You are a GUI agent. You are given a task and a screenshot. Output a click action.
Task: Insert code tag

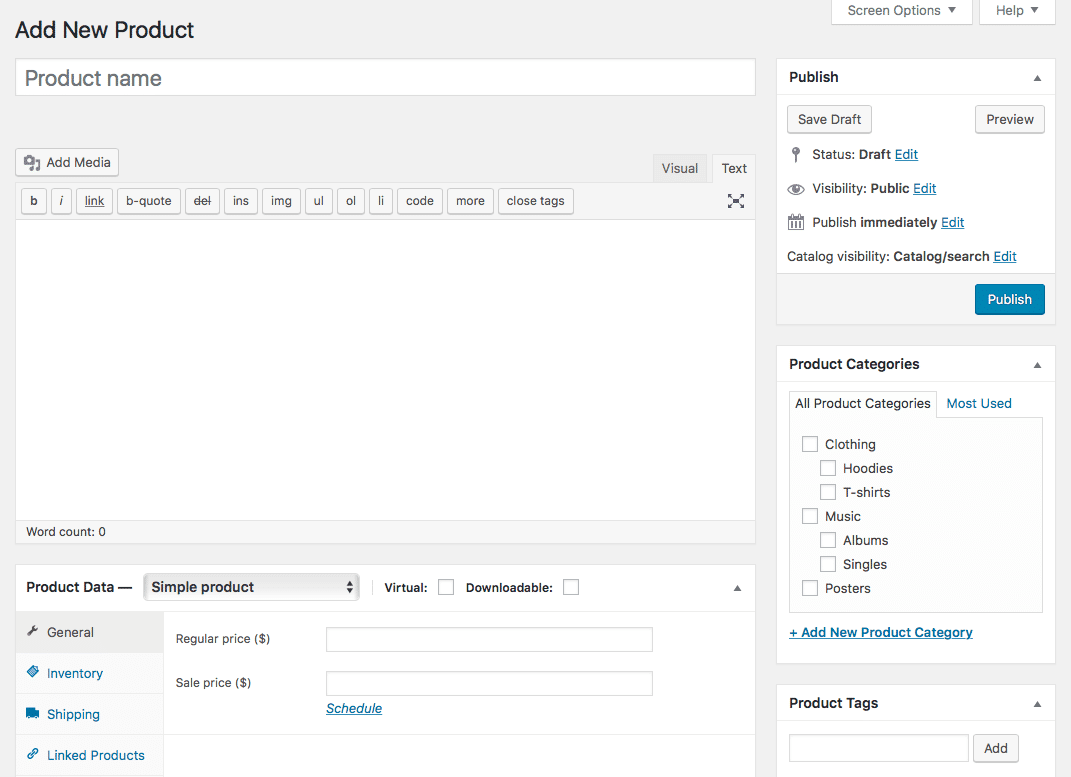click(419, 201)
